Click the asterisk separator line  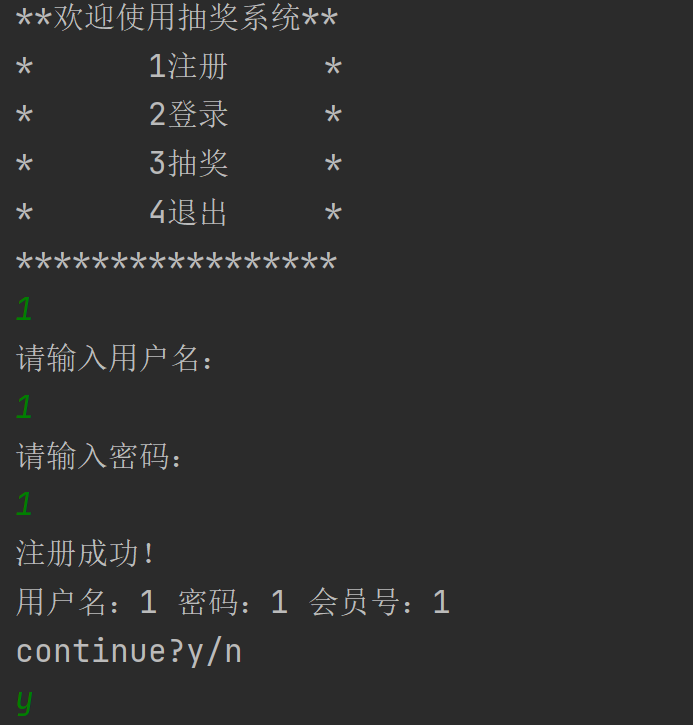coord(177,262)
